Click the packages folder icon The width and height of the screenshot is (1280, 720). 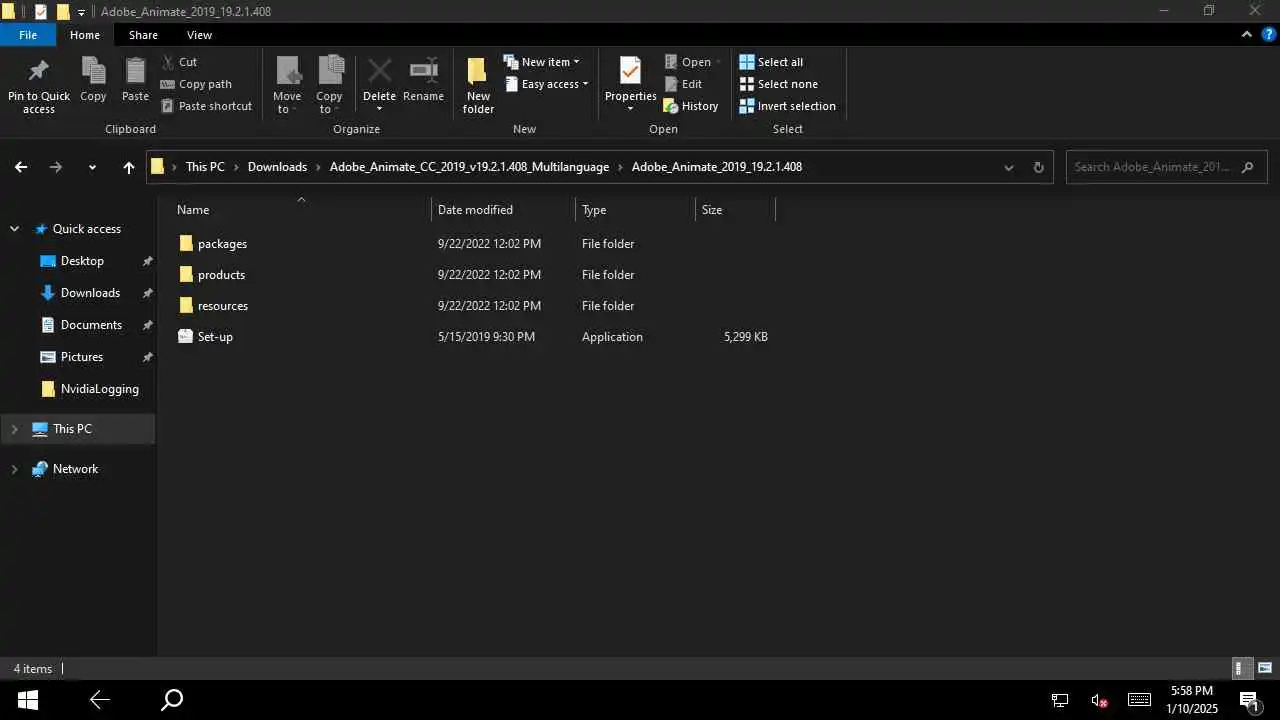(x=185, y=244)
